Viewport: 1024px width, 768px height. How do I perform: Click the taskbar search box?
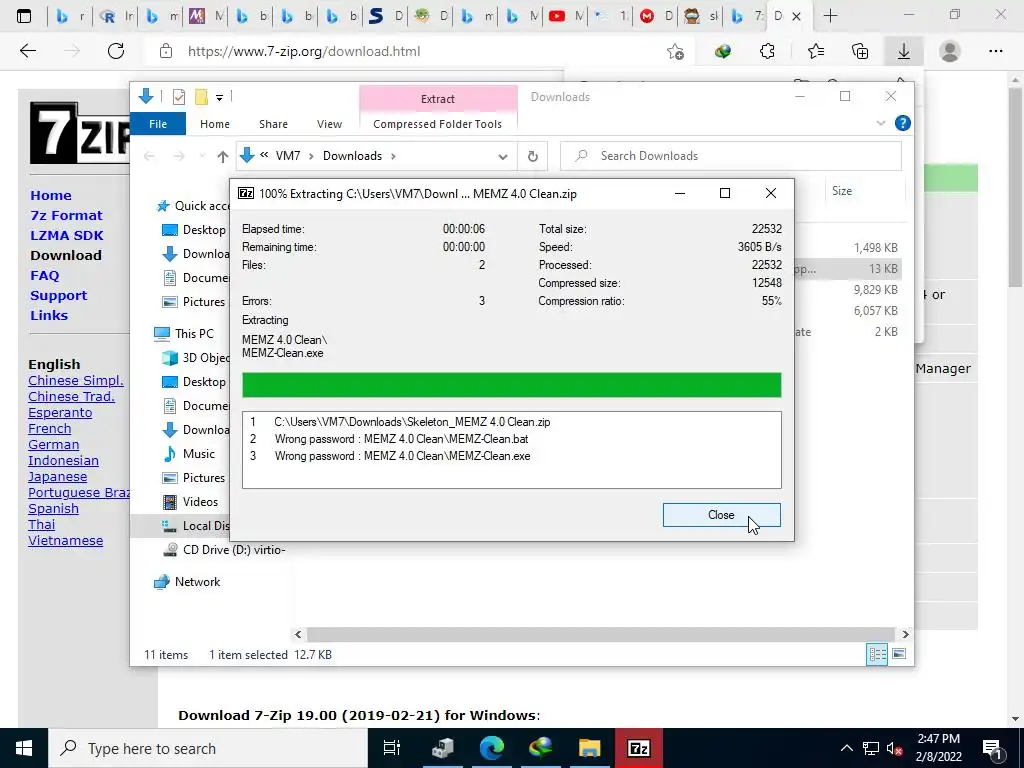(208, 748)
